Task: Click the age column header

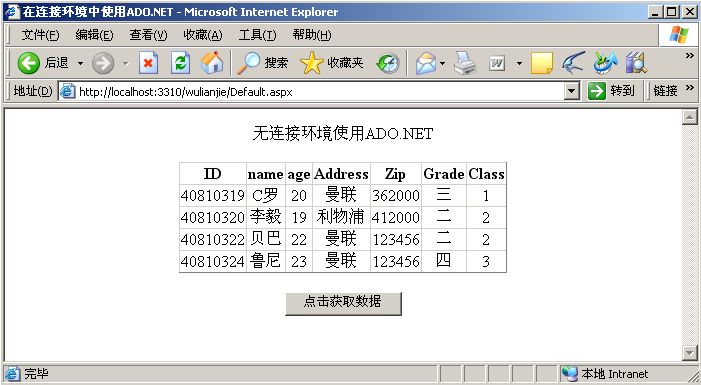Action: 299,173
